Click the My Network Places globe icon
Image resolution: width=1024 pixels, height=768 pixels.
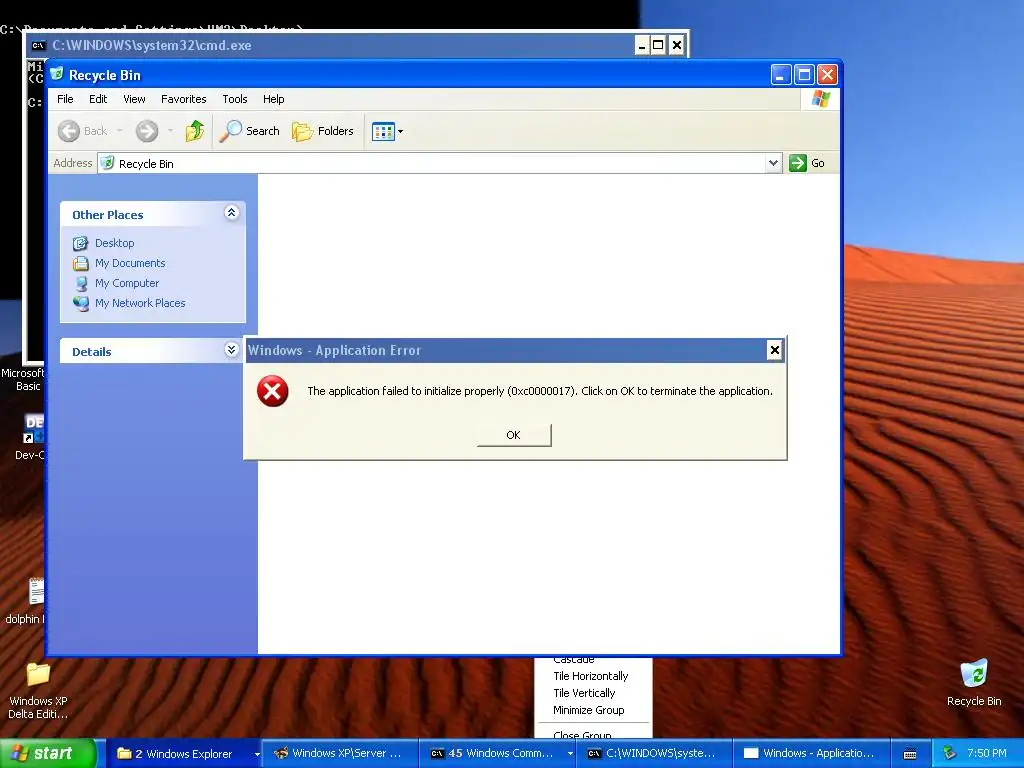(x=81, y=304)
